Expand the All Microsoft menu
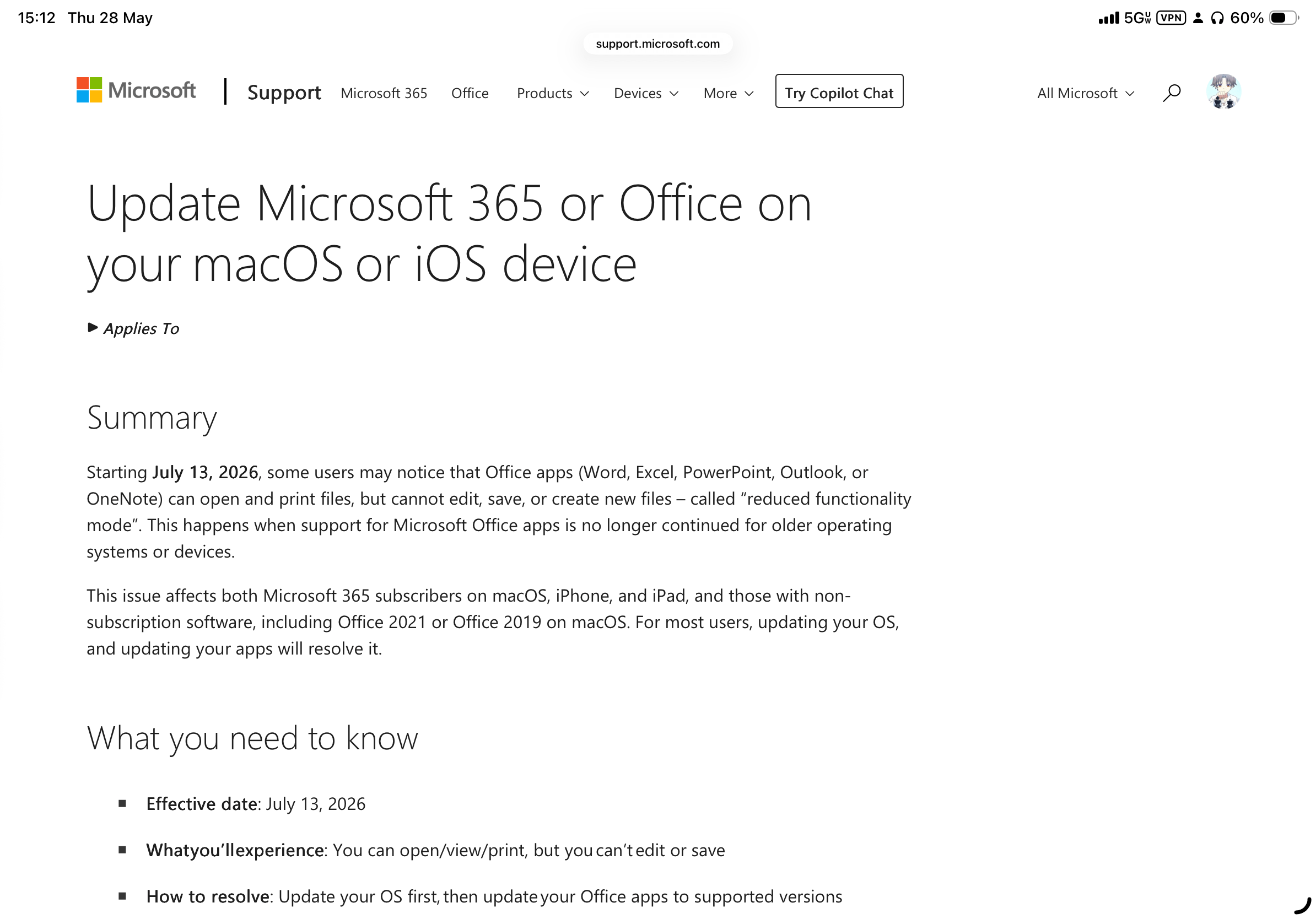The image size is (1316, 919). [x=1086, y=94]
